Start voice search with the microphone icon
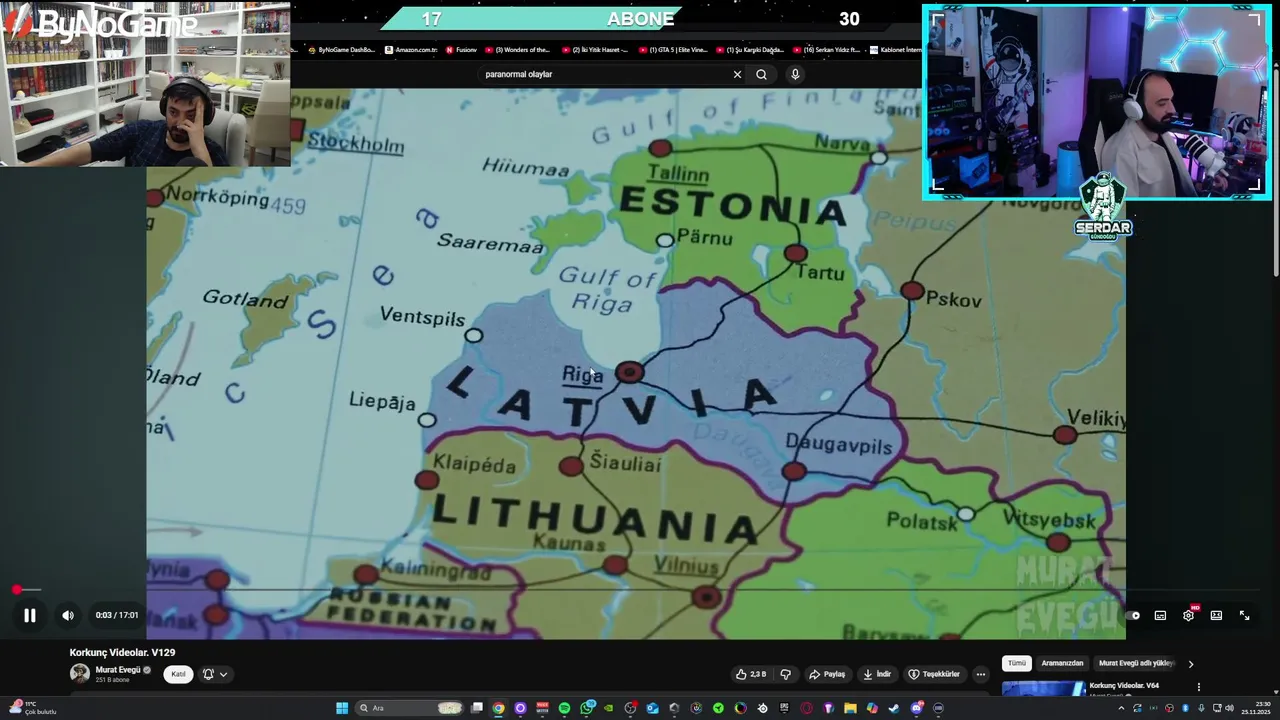The width and height of the screenshot is (1280, 720). [x=795, y=74]
